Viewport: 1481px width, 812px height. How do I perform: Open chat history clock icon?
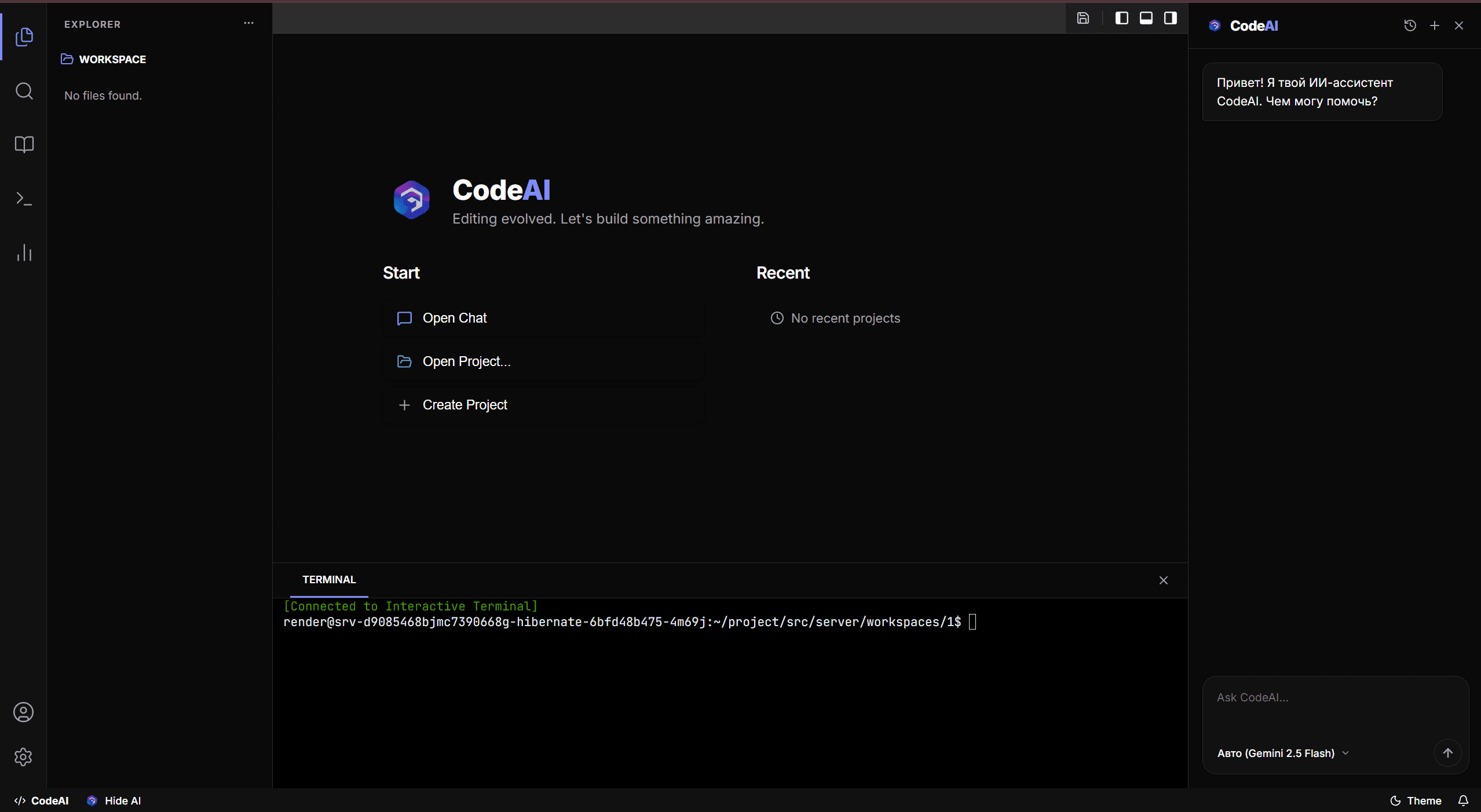[x=1410, y=25]
